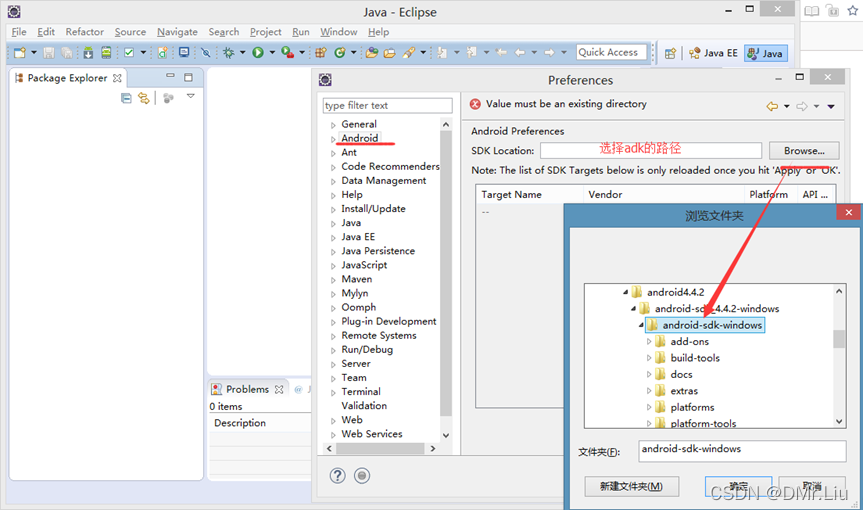Open the Window menu
The height and width of the screenshot is (510, 863).
(x=338, y=32)
